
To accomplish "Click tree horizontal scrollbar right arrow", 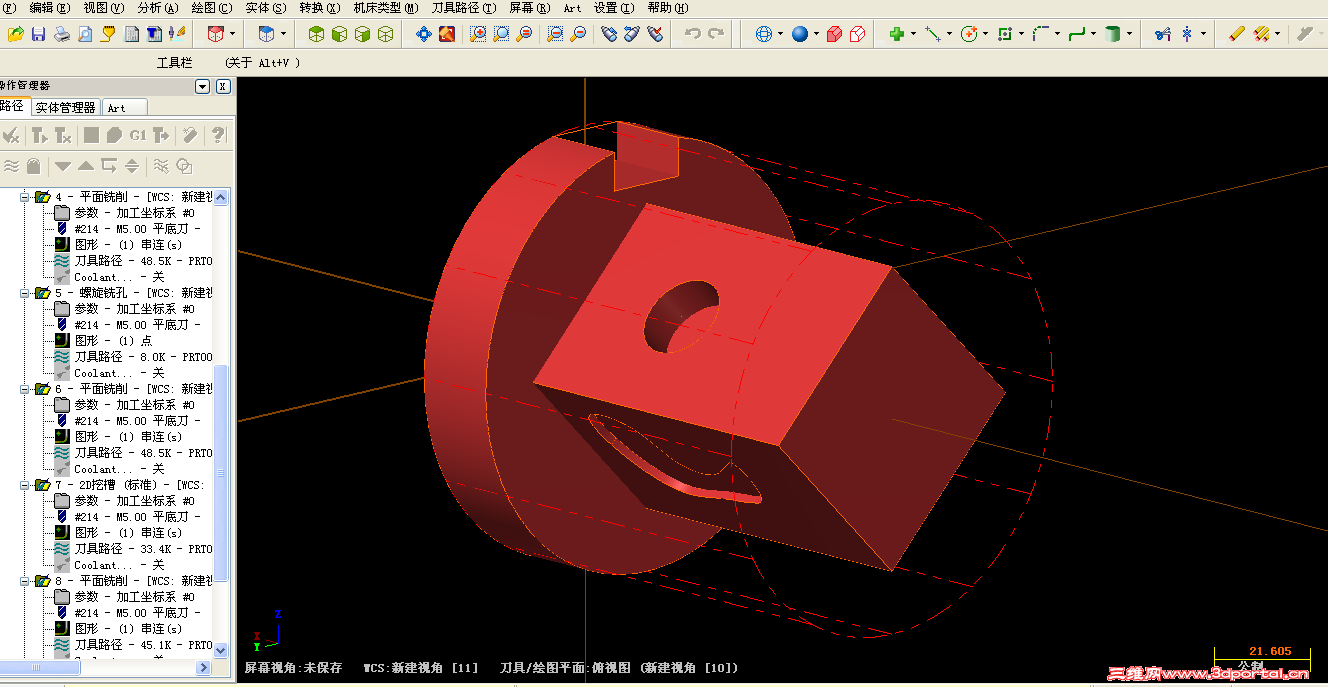I will tap(204, 667).
